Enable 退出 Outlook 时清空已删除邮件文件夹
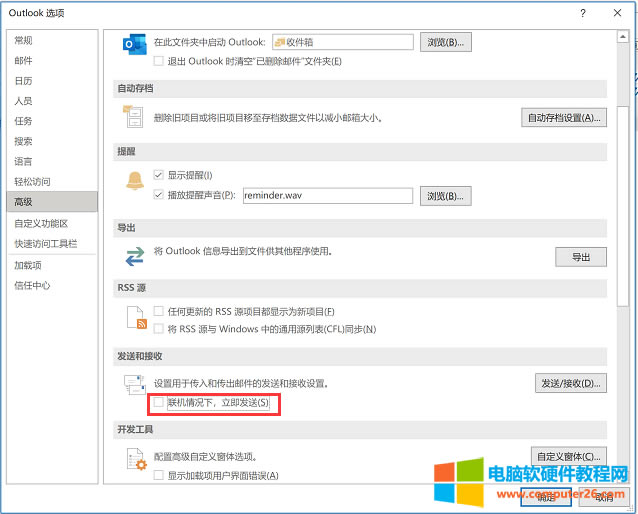The height and width of the screenshot is (514, 638). (x=158, y=61)
